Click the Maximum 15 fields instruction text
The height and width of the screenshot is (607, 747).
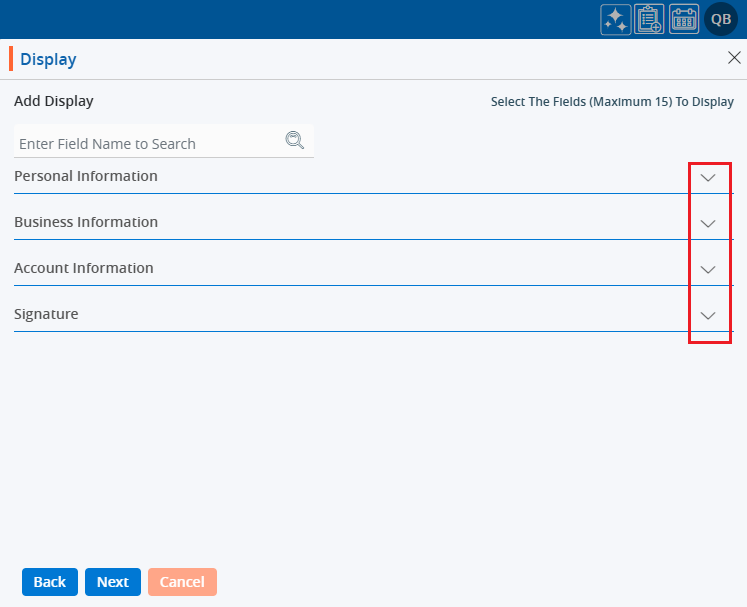[x=612, y=102]
